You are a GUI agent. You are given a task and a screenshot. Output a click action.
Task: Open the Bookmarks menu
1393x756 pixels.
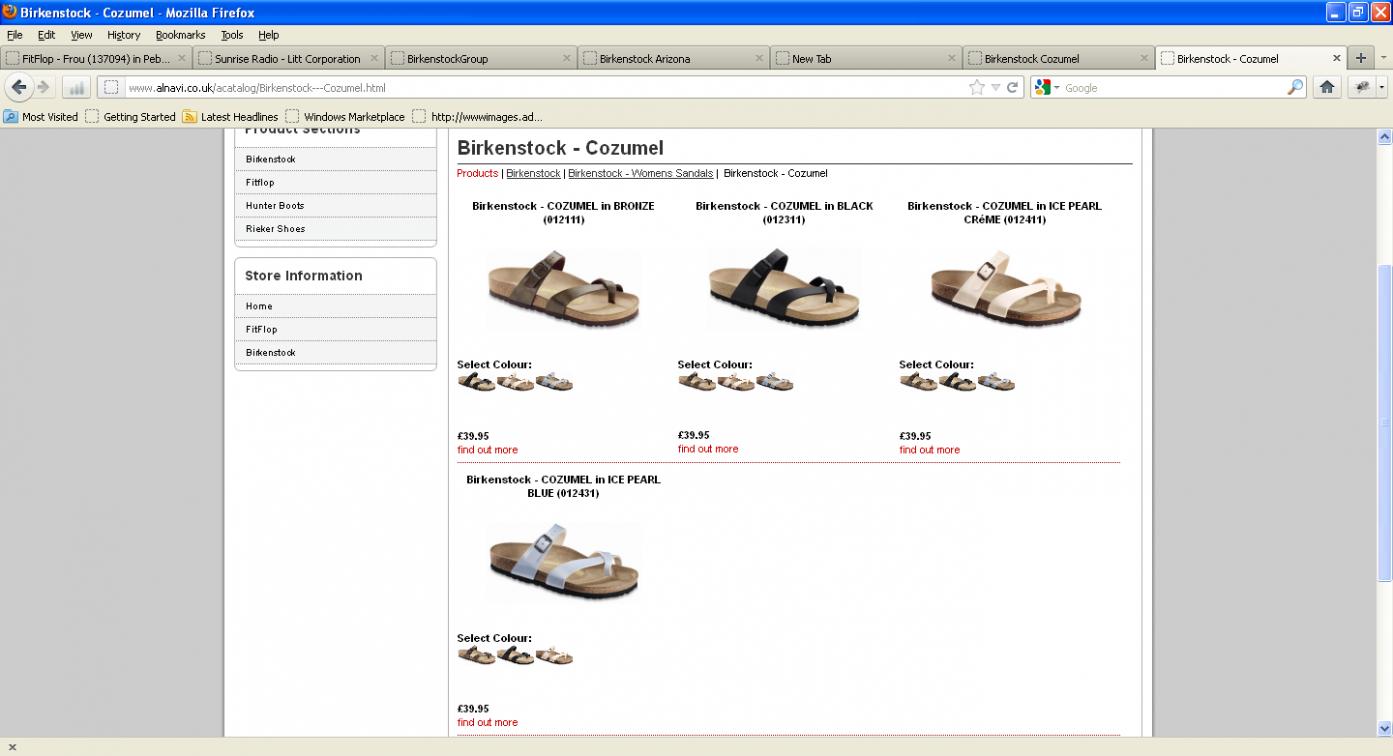180,35
